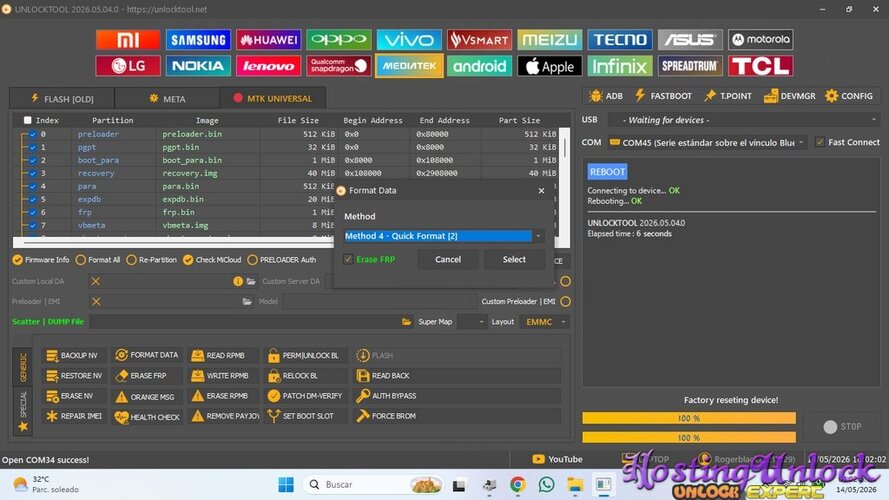The image size is (889, 500).
Task: Open the LG brand tile
Action: (128, 66)
